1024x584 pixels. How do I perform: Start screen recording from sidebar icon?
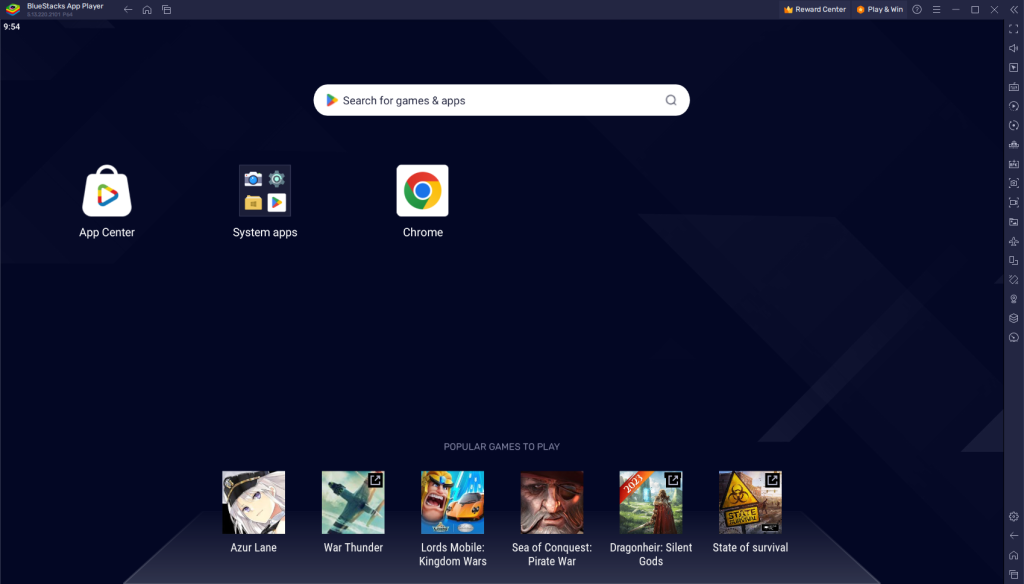tap(1014, 203)
